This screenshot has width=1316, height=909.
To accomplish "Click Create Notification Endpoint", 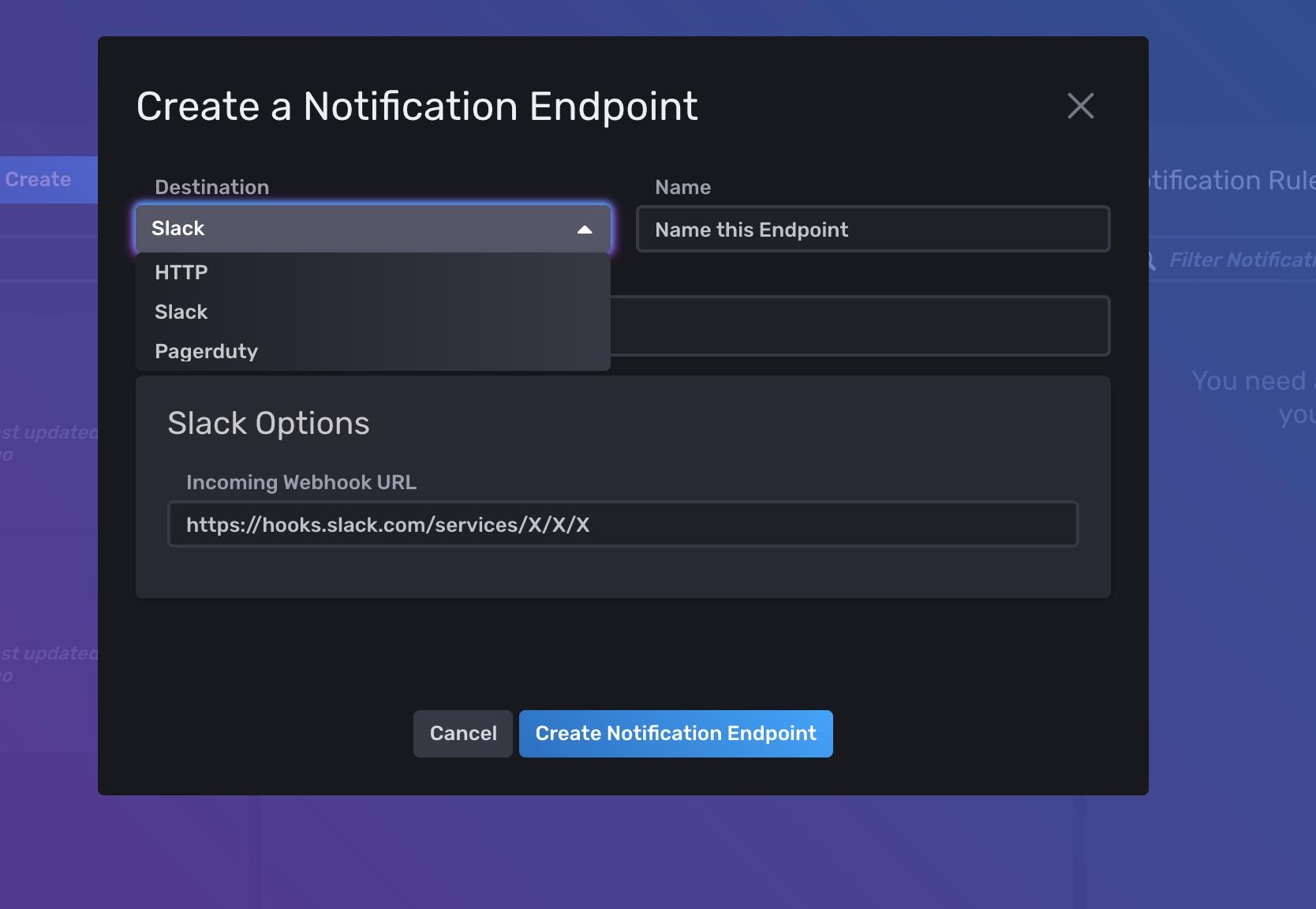I will tap(675, 733).
